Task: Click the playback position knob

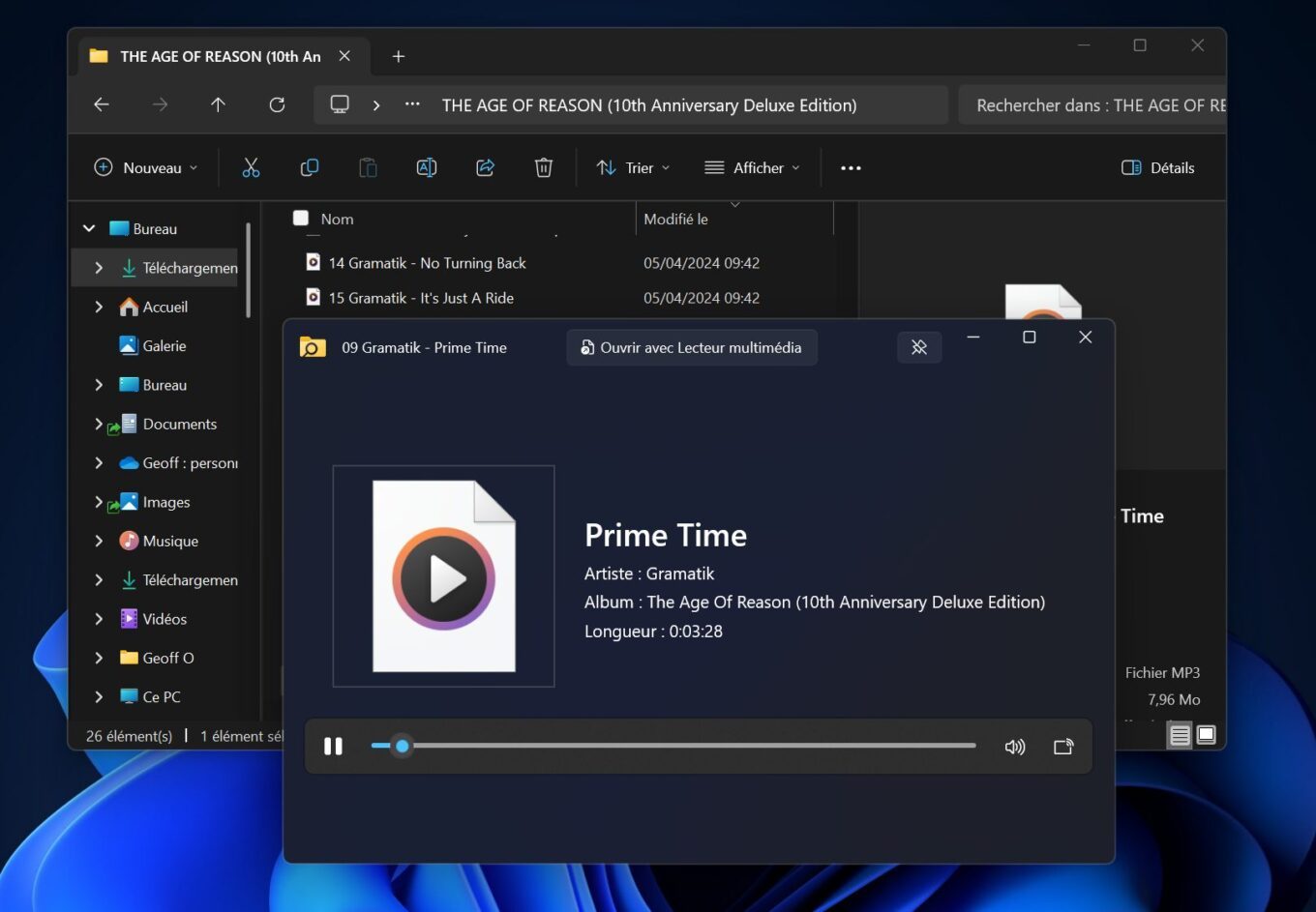Action: pos(403,746)
